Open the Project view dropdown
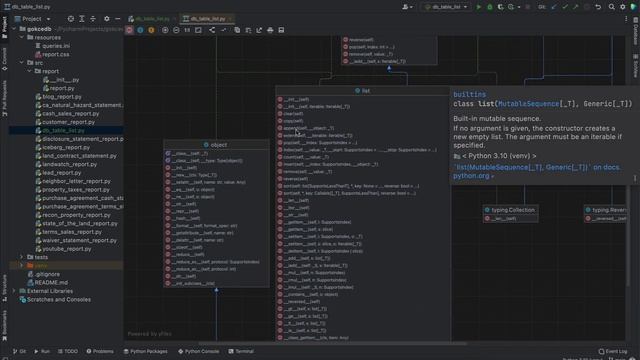Screen dimensions: 640x360 (x=33, y=19)
